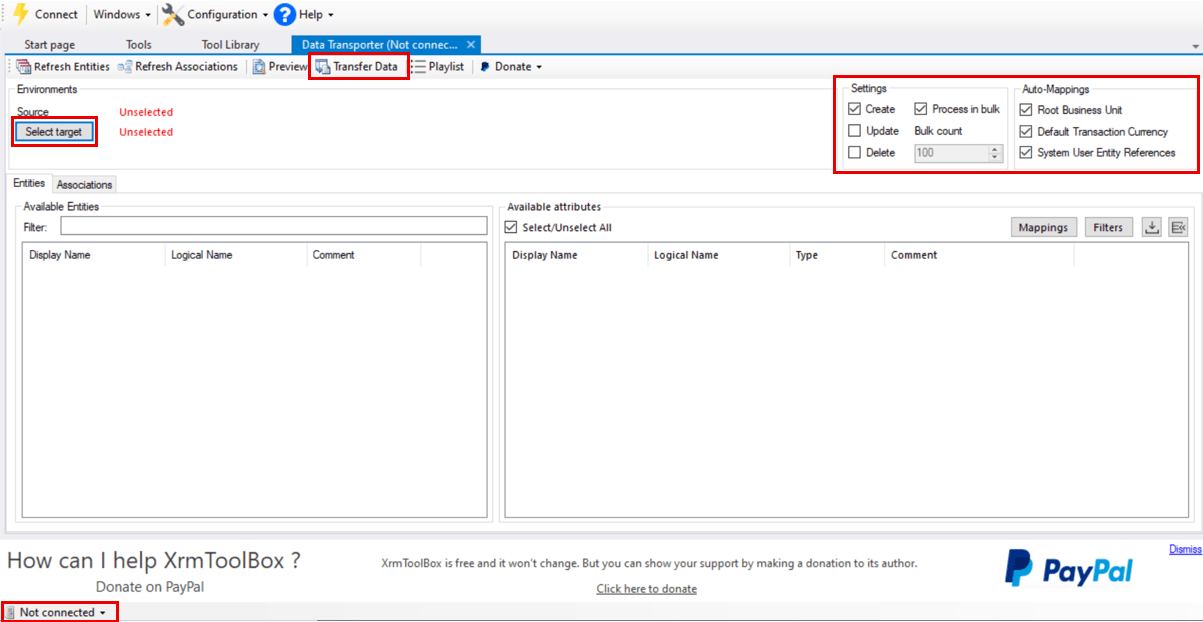Expand the Configuration dropdown menu
1203x622 pixels.
point(265,15)
